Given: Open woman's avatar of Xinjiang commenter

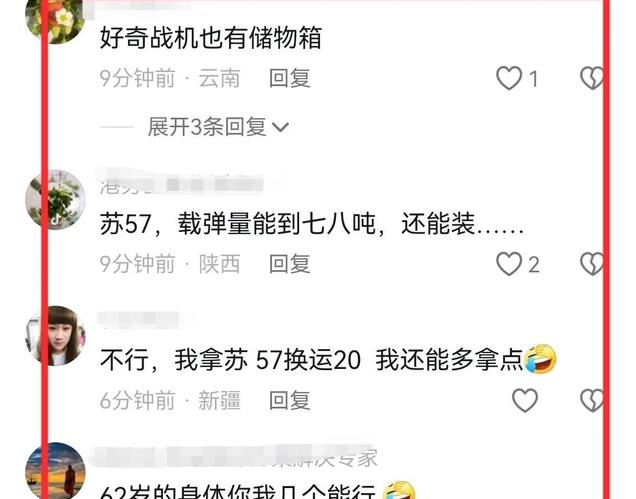Looking at the screenshot, I should coord(55,336).
